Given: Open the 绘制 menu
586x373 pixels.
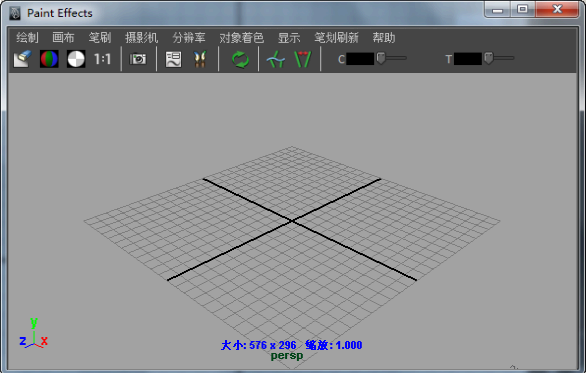Looking at the screenshot, I should (27, 37).
